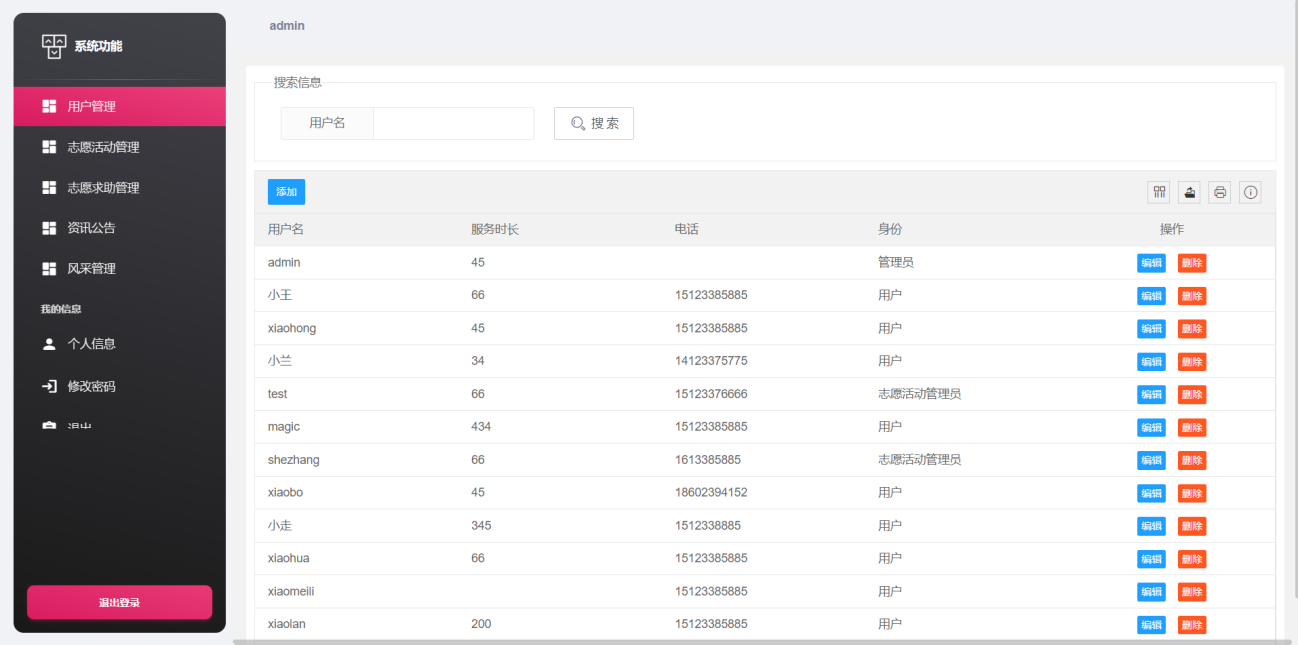Click the arrow icon beside 修改密码

[49, 386]
